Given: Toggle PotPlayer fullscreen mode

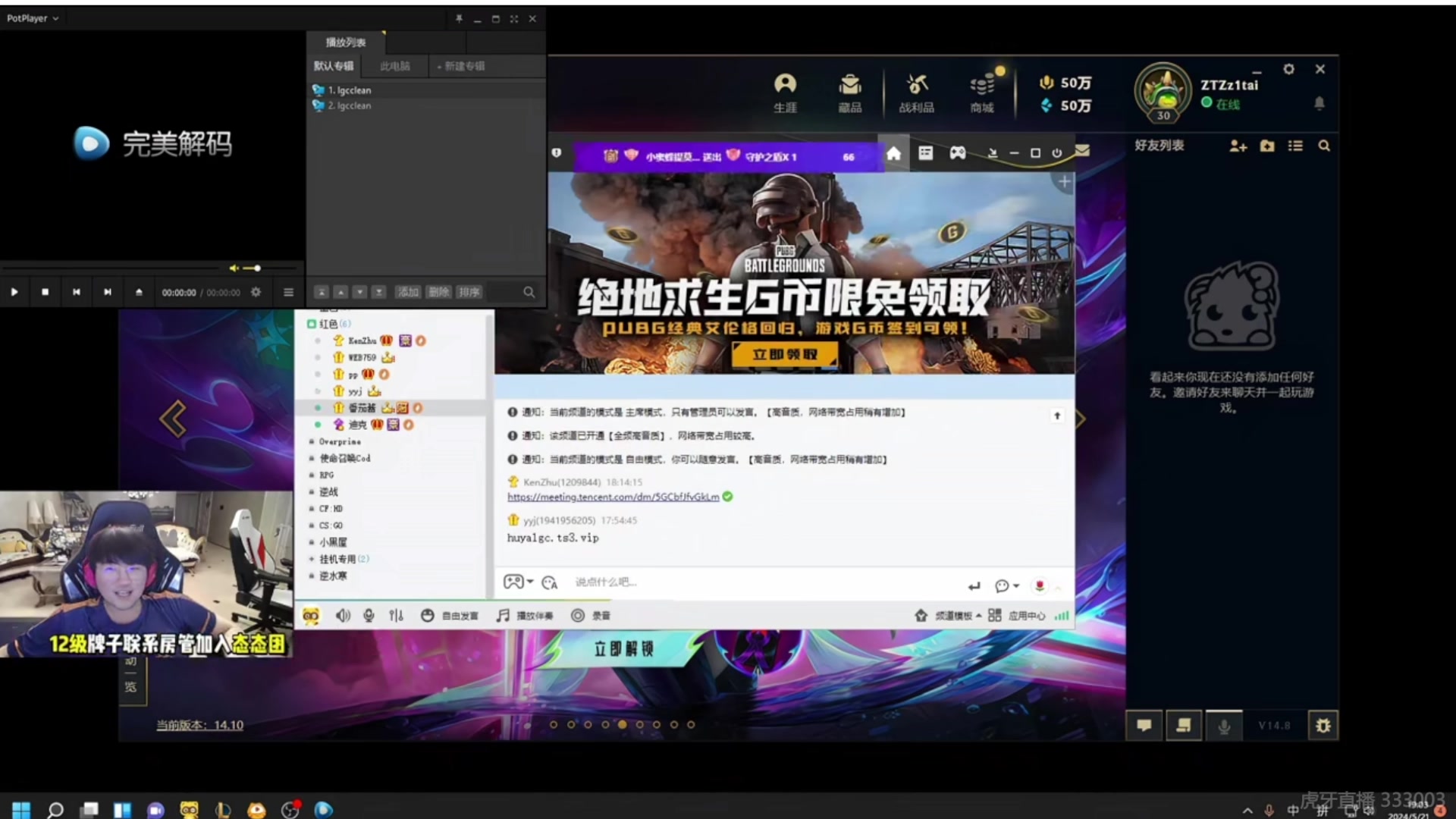Looking at the screenshot, I should point(514,18).
